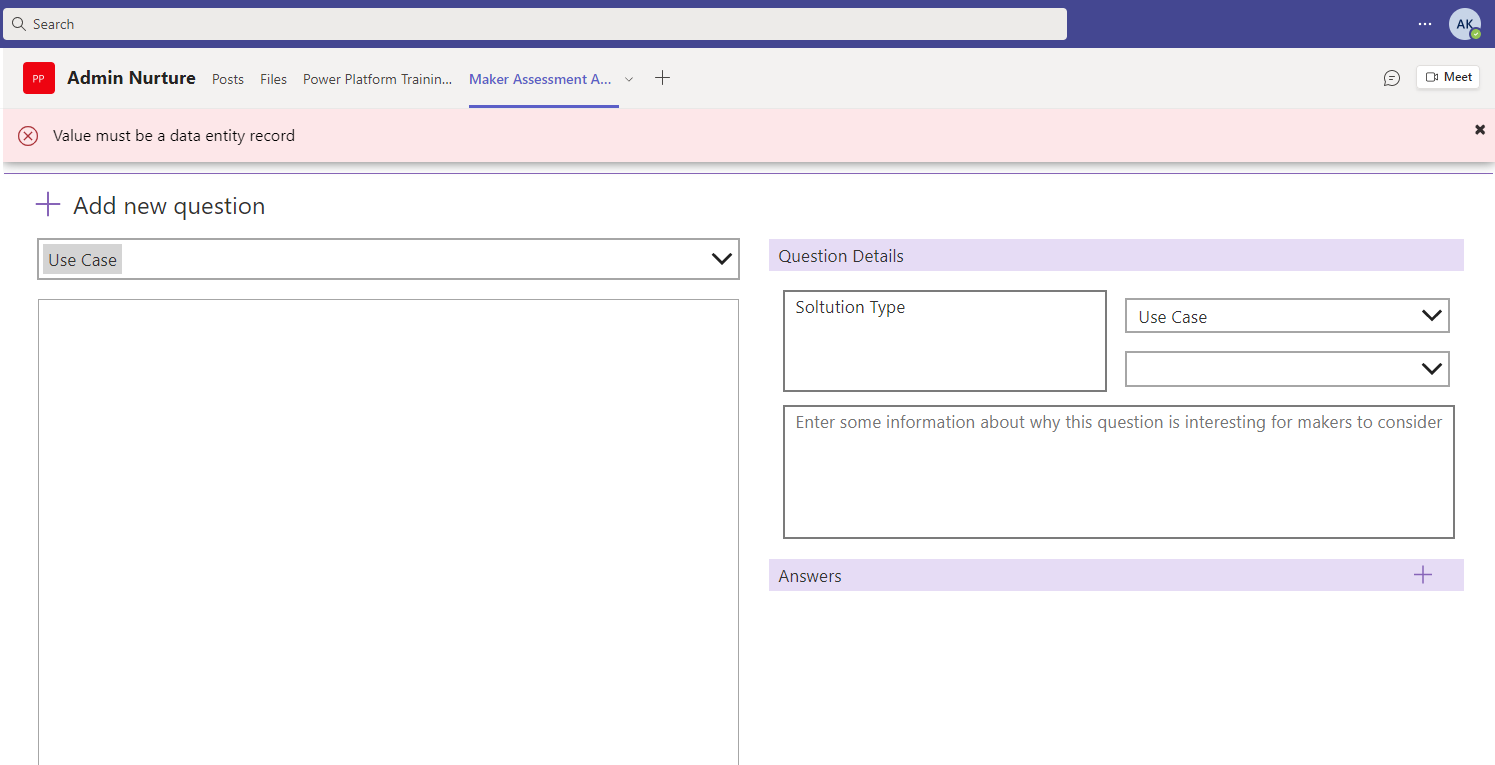
Task: Click the Admin Nurture team icon
Action: 38,77
